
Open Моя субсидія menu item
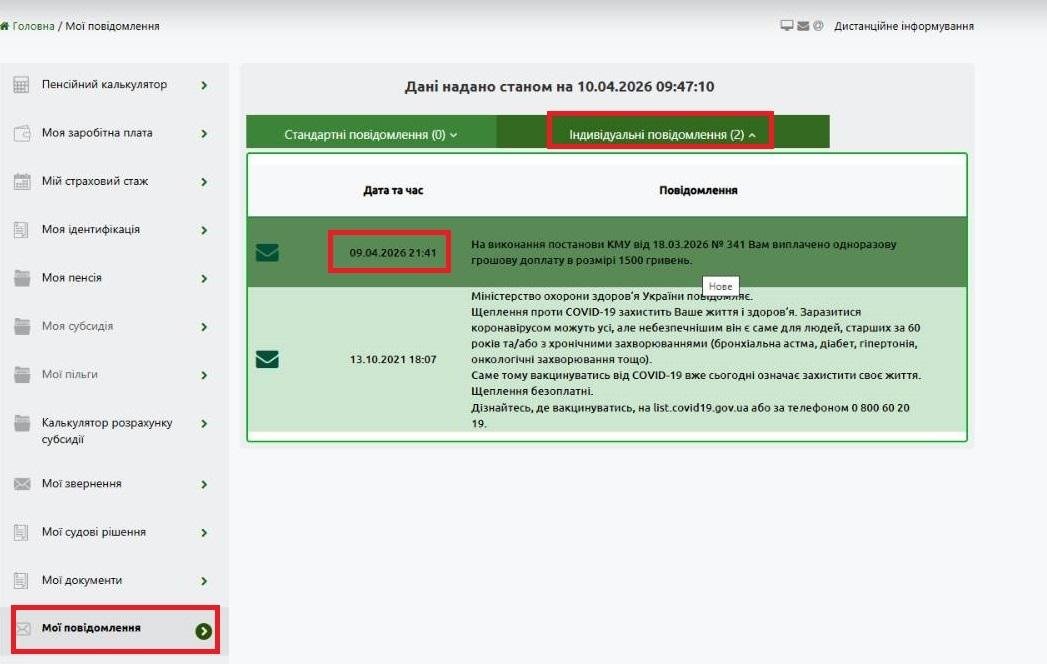(77, 327)
